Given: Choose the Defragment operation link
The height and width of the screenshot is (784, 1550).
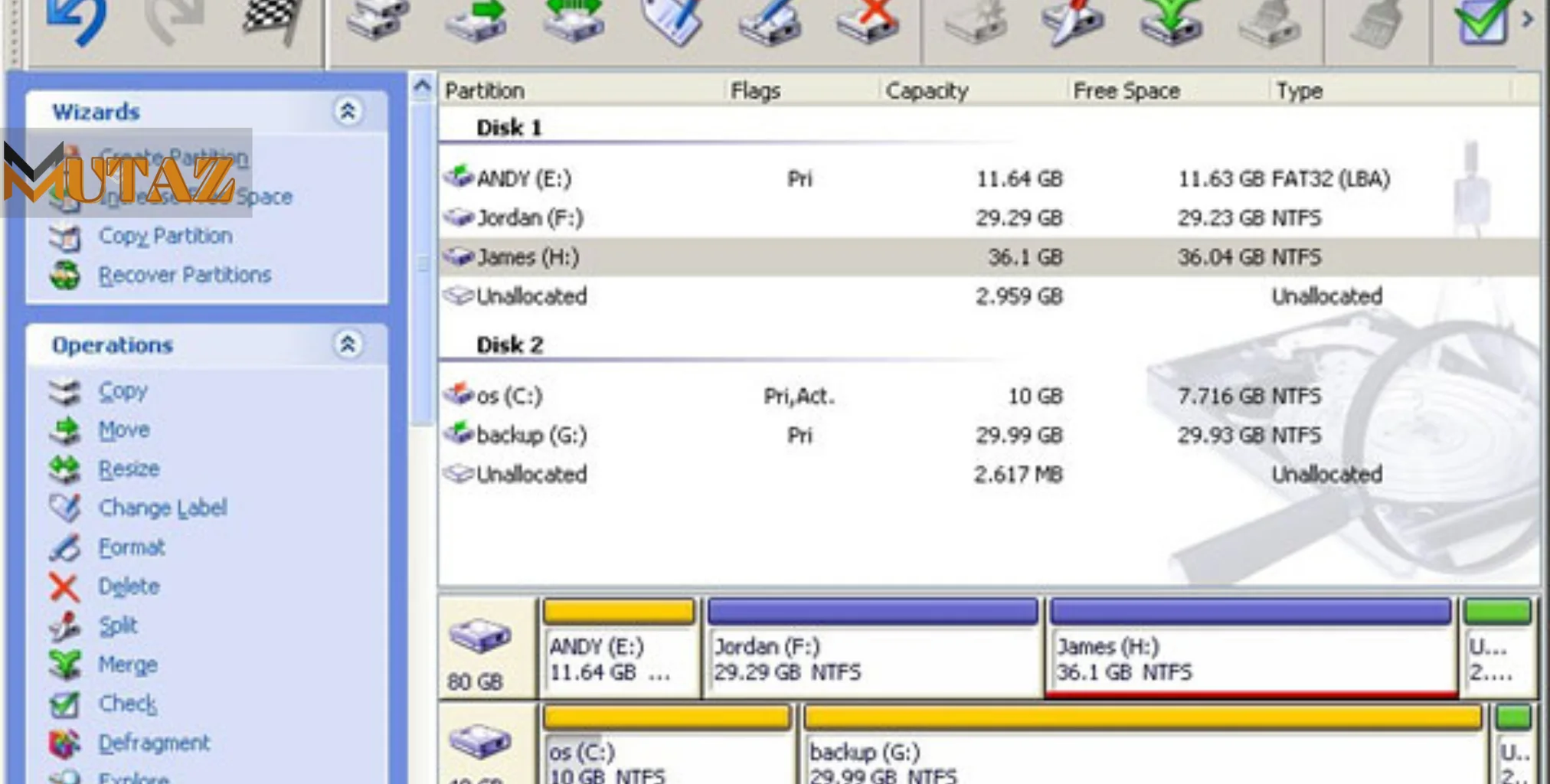Looking at the screenshot, I should (154, 743).
